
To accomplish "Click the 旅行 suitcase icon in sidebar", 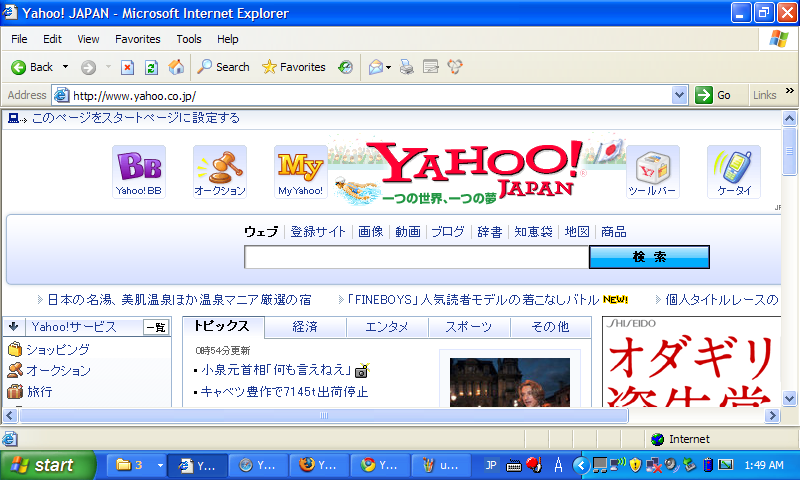I will [x=15, y=391].
